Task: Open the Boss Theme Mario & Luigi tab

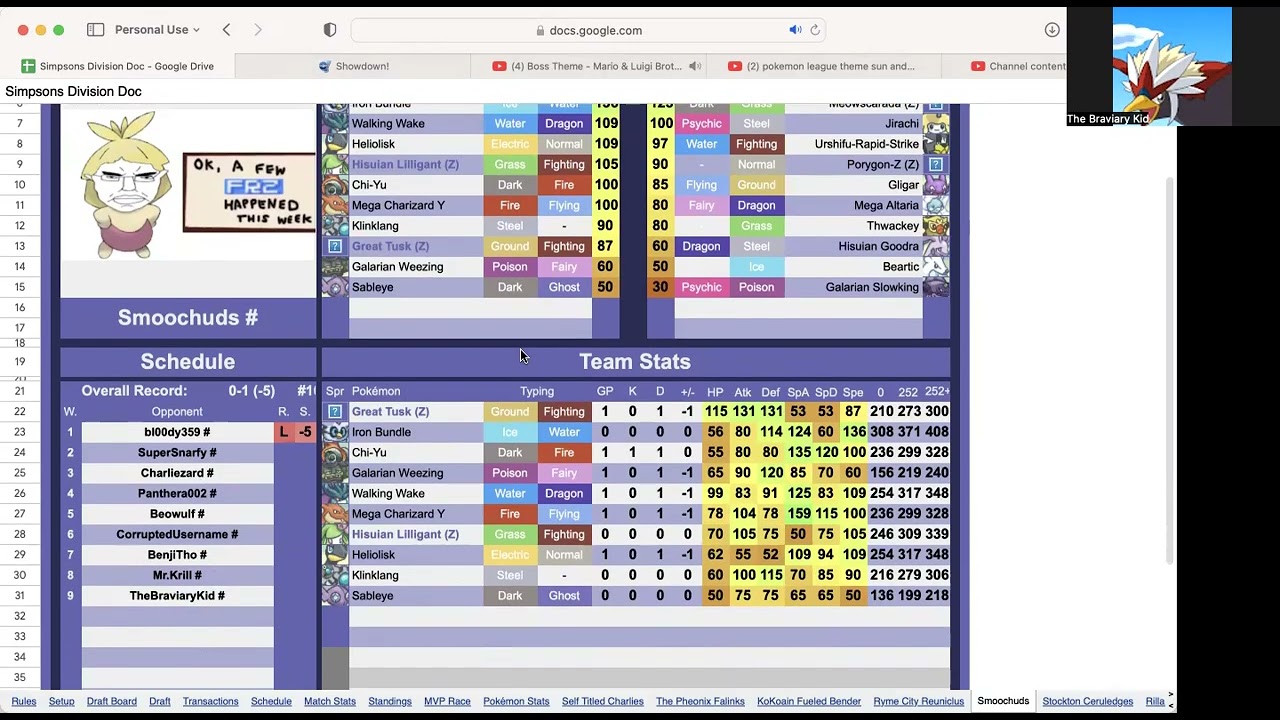Action: pos(588,66)
